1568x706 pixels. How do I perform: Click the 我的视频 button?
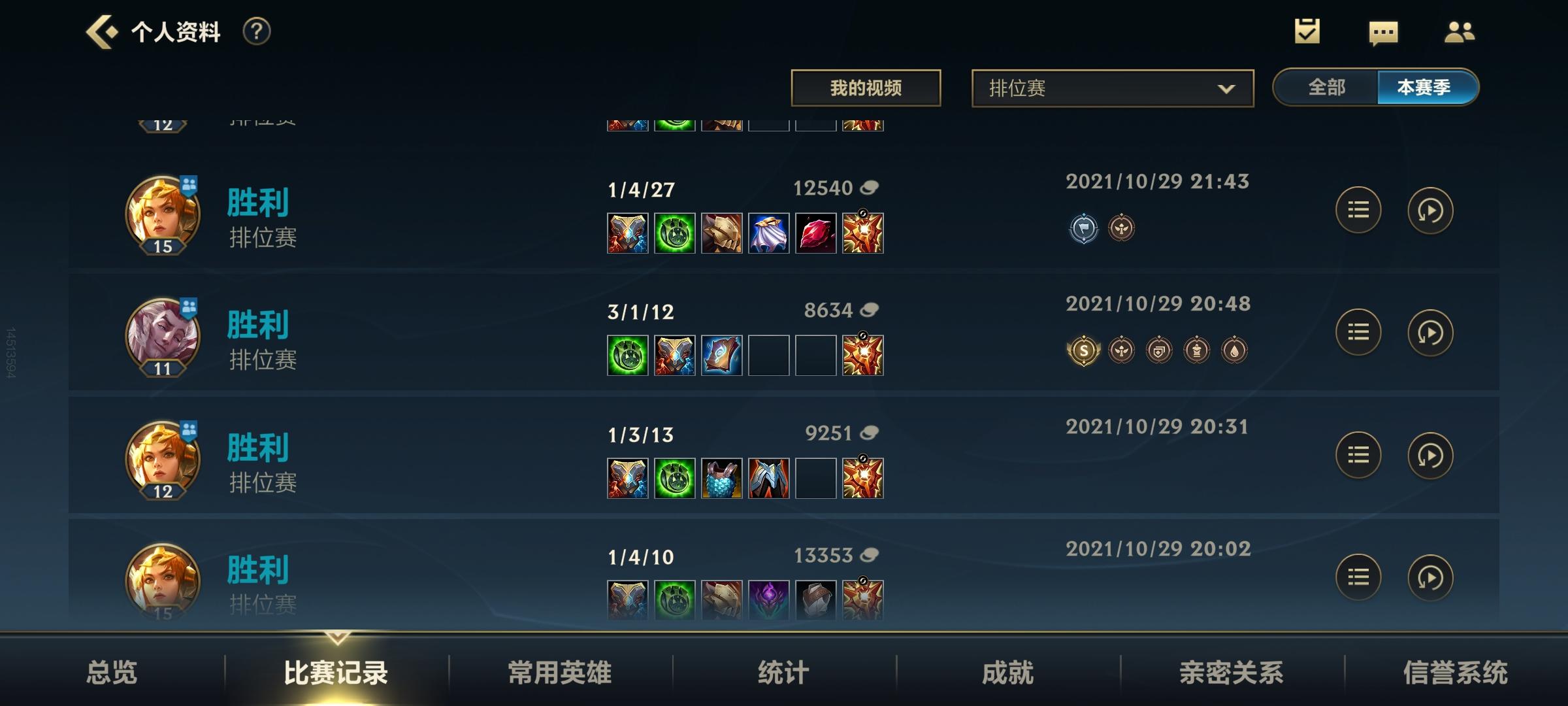[866, 88]
